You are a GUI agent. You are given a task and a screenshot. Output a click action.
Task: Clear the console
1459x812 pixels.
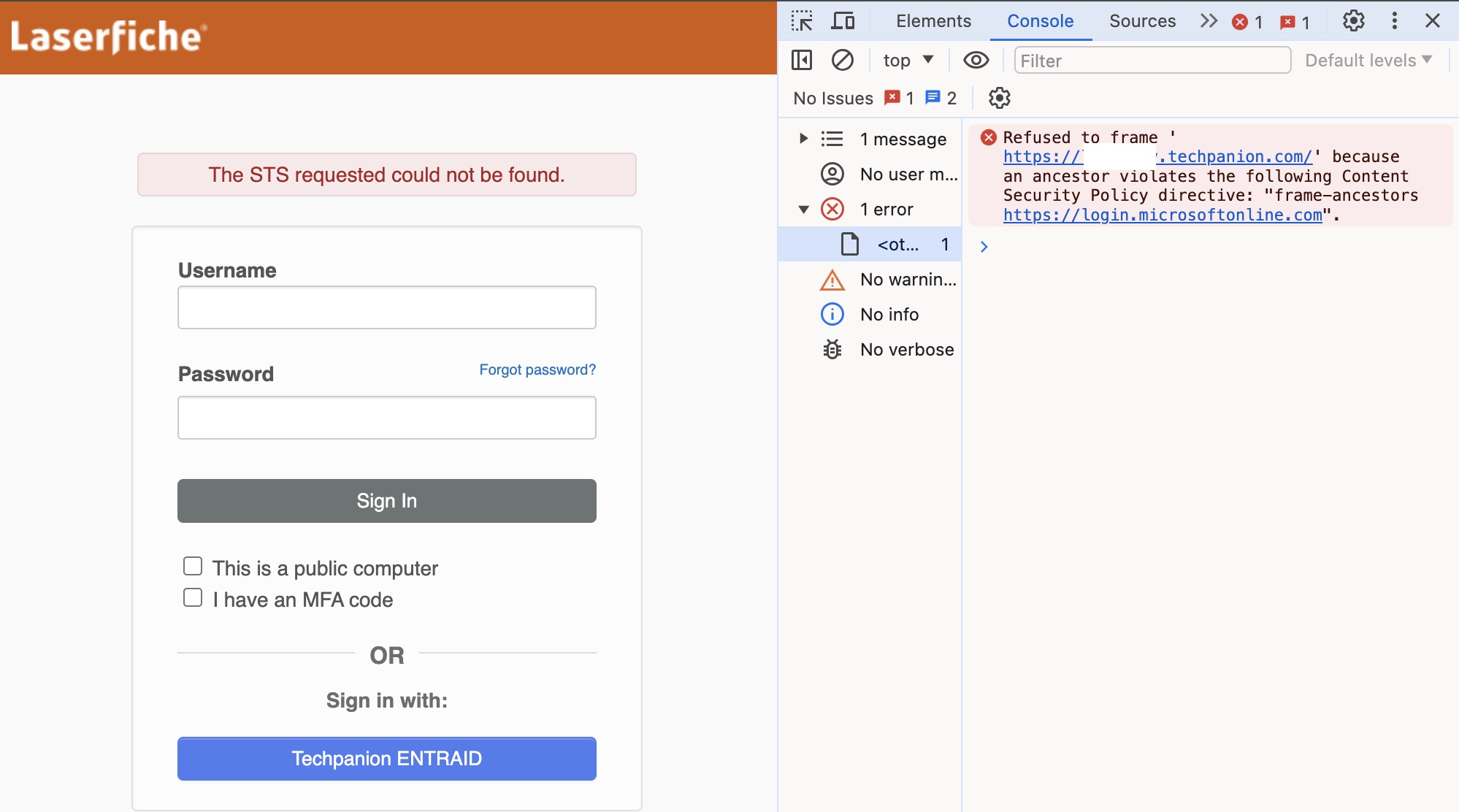(x=843, y=60)
